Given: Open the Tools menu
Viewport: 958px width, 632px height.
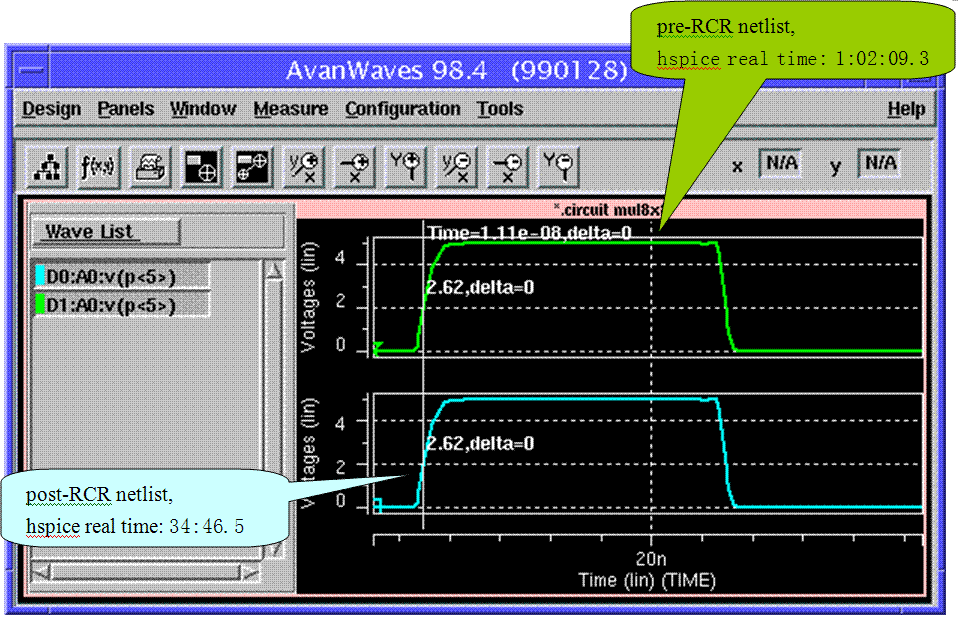Looking at the screenshot, I should pyautogui.click(x=500, y=109).
